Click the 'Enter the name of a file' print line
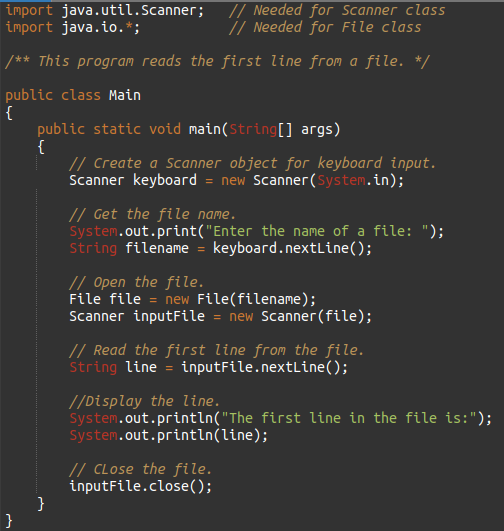The height and width of the screenshot is (531, 504). coord(256,231)
